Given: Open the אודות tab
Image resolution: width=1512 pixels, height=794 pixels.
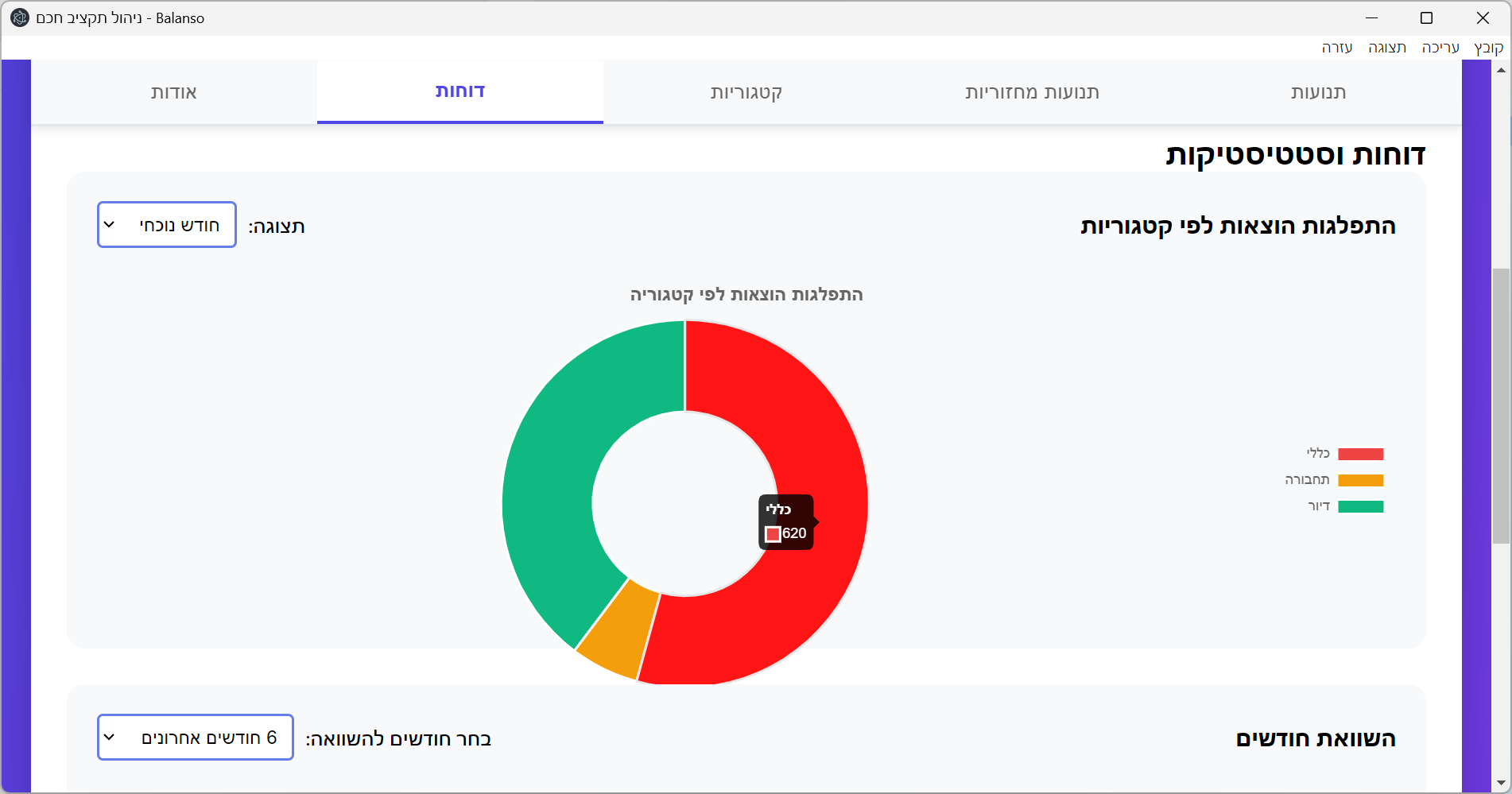Looking at the screenshot, I should [174, 92].
